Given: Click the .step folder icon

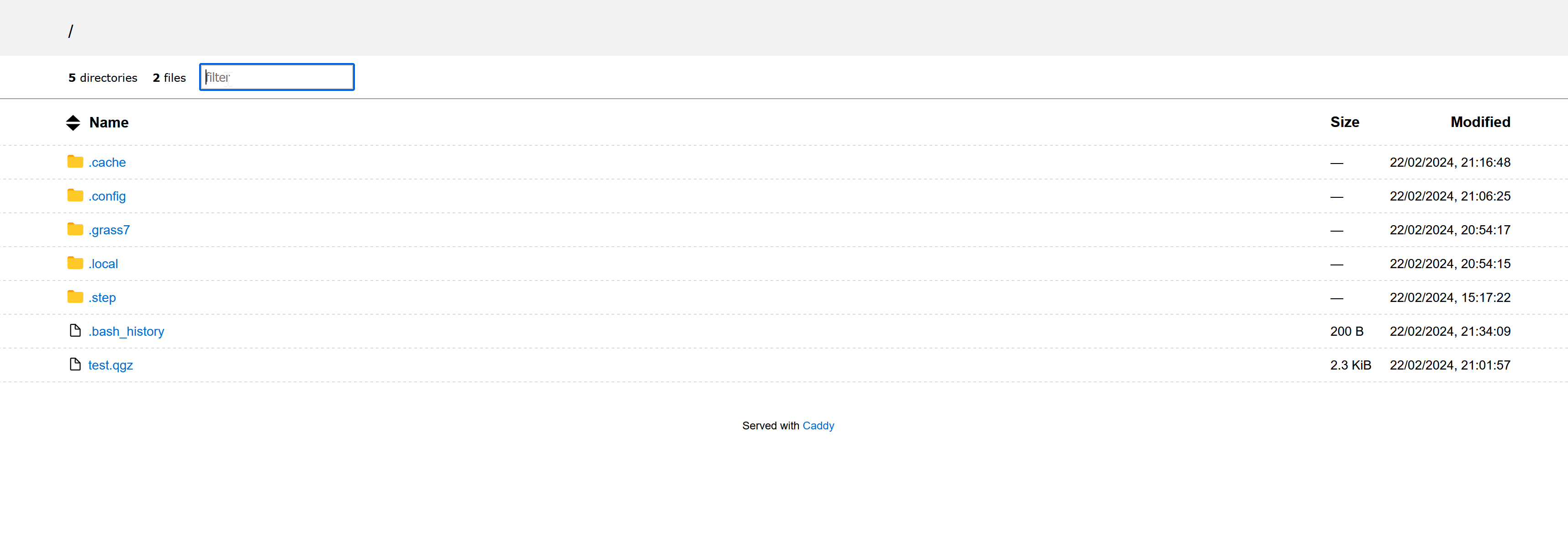Looking at the screenshot, I should [x=75, y=296].
